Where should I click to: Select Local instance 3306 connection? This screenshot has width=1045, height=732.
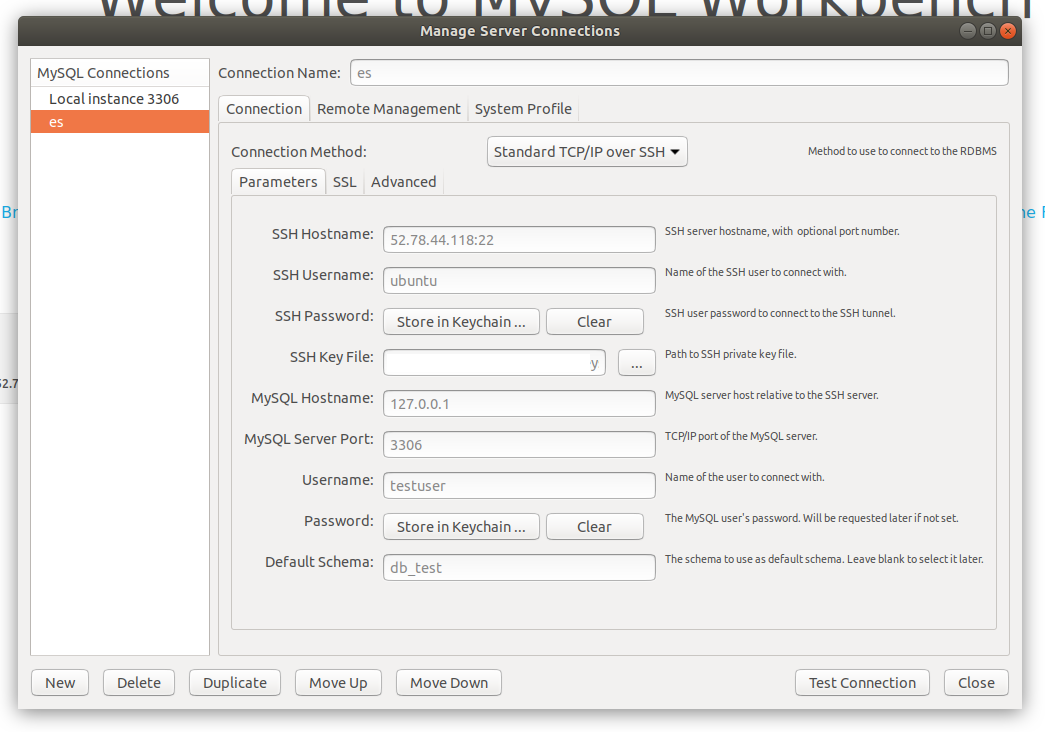pyautogui.click(x=114, y=99)
